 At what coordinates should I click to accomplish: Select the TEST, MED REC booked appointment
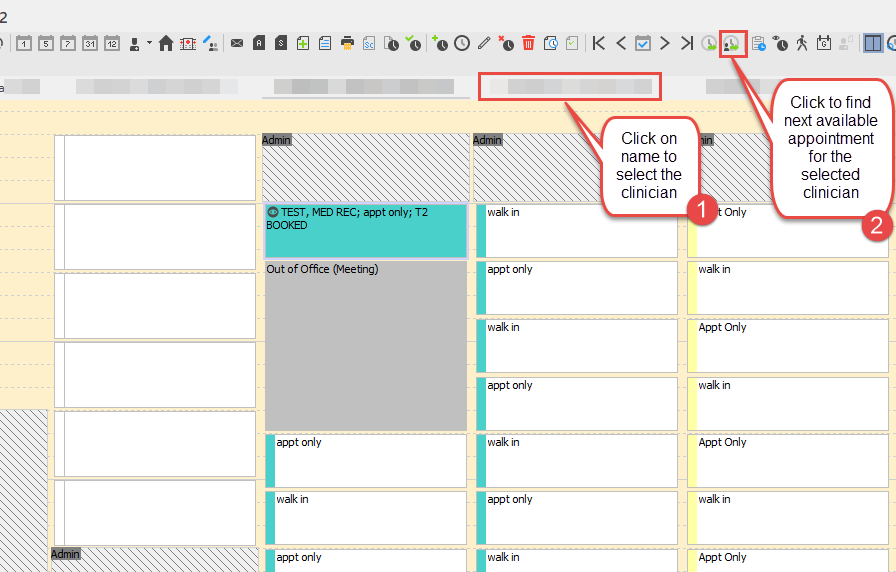(366, 231)
